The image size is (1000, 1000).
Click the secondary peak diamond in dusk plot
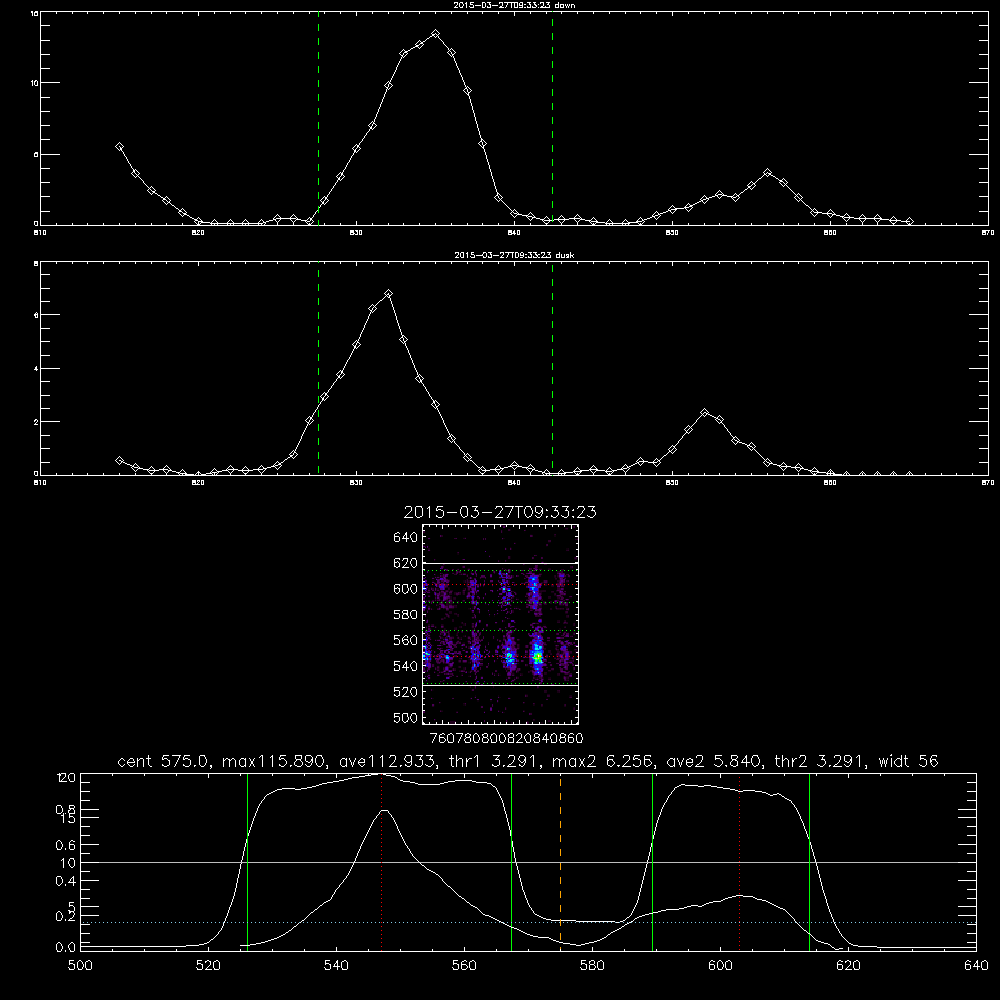[x=704, y=413]
